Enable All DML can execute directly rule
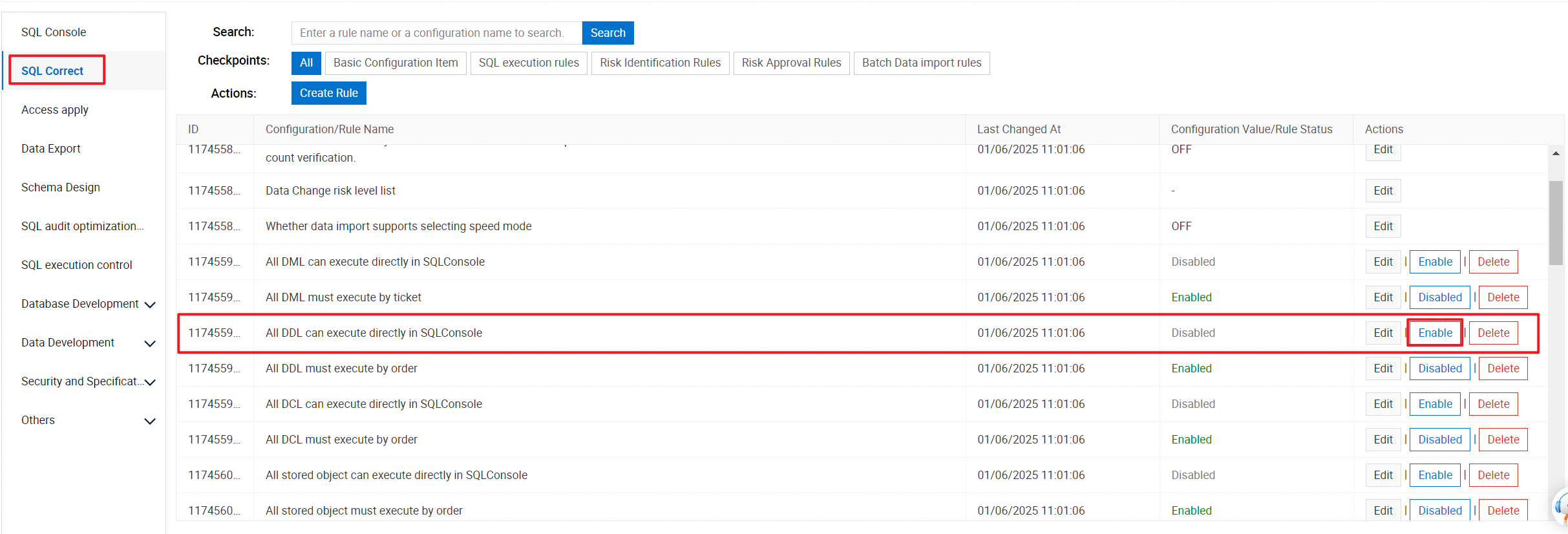Screen dimensions: 1568x534 (1435, 262)
